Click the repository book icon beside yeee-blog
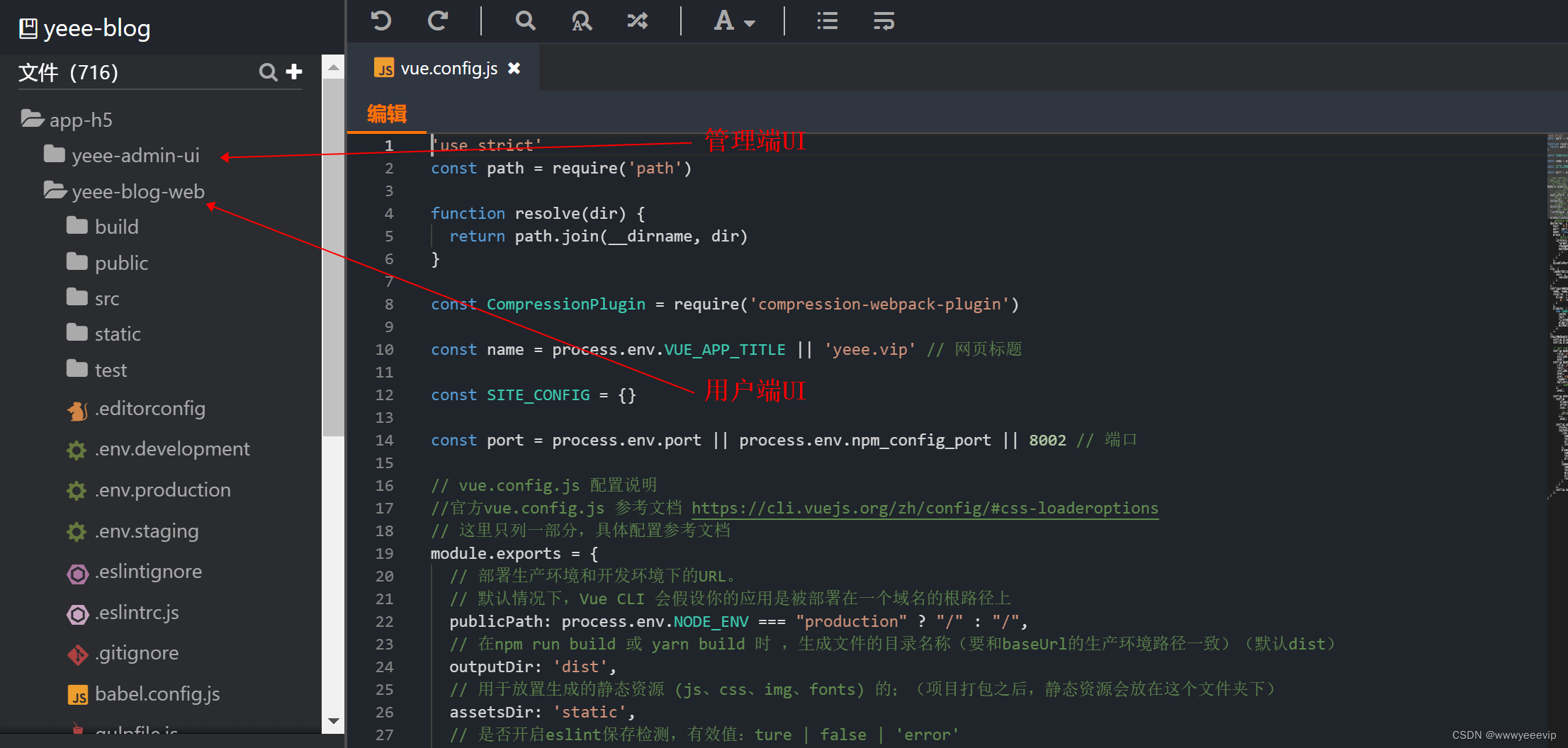The height and width of the screenshot is (748, 1568). (28, 28)
